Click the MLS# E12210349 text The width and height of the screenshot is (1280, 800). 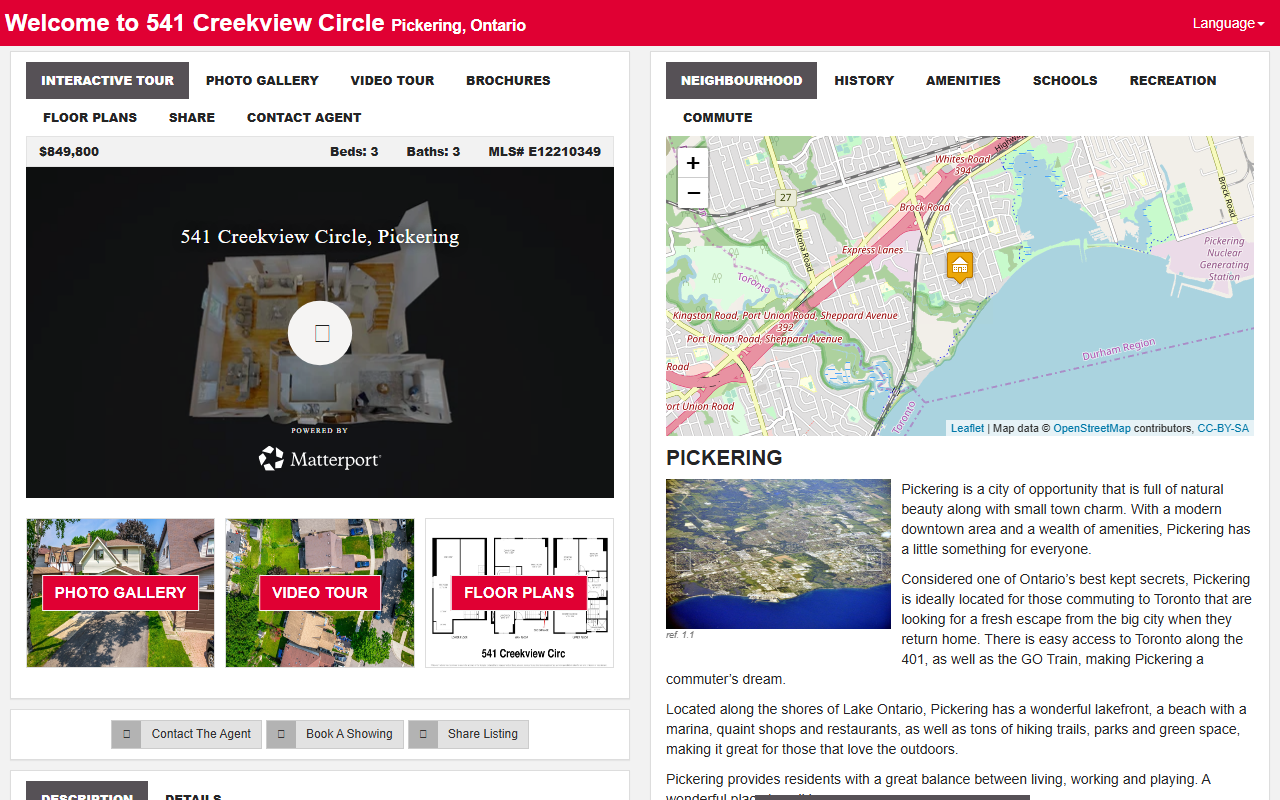545,152
